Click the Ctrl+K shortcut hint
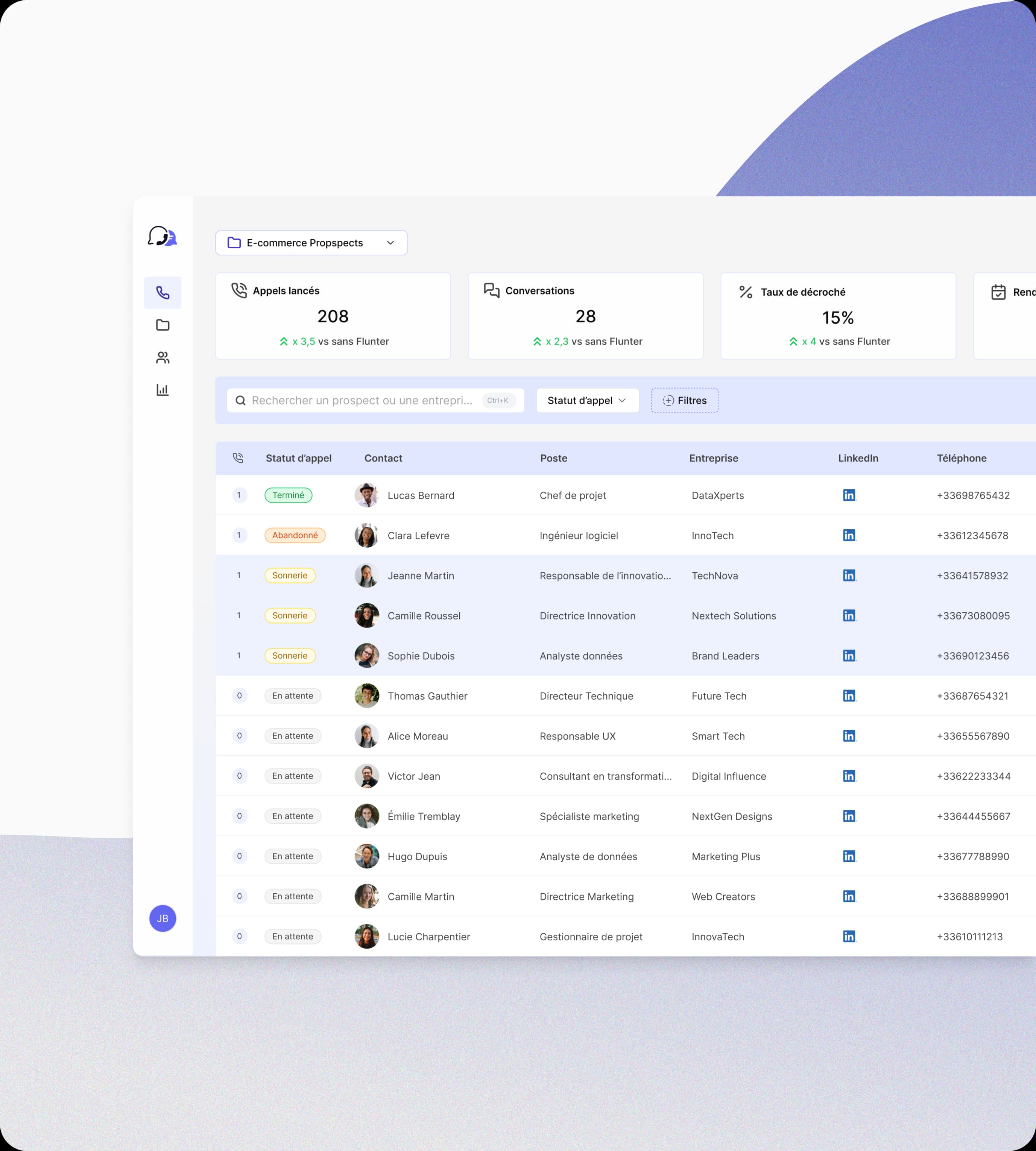This screenshot has width=1036, height=1151. [498, 401]
